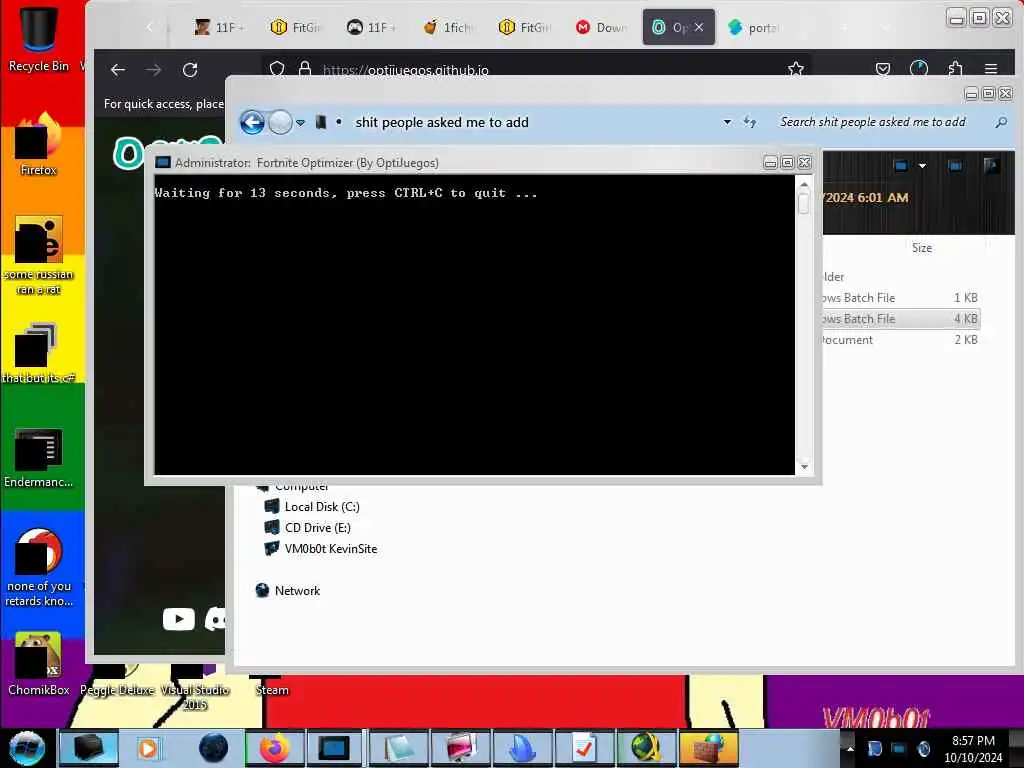Open the 'thatbutits.c#' desktop icon
This screenshot has height=768, width=1024.
[x=39, y=353]
